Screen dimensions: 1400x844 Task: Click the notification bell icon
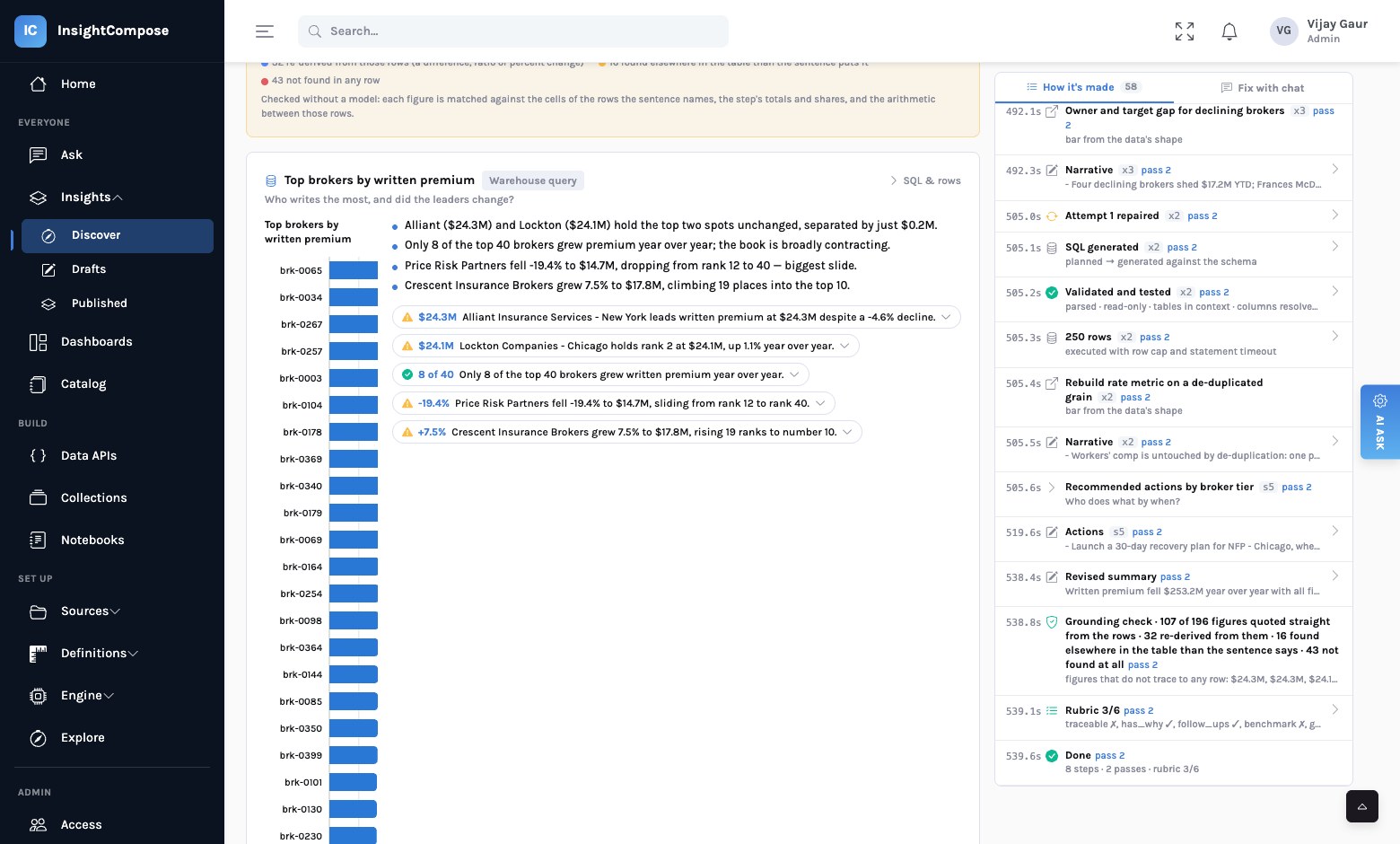tap(1229, 31)
